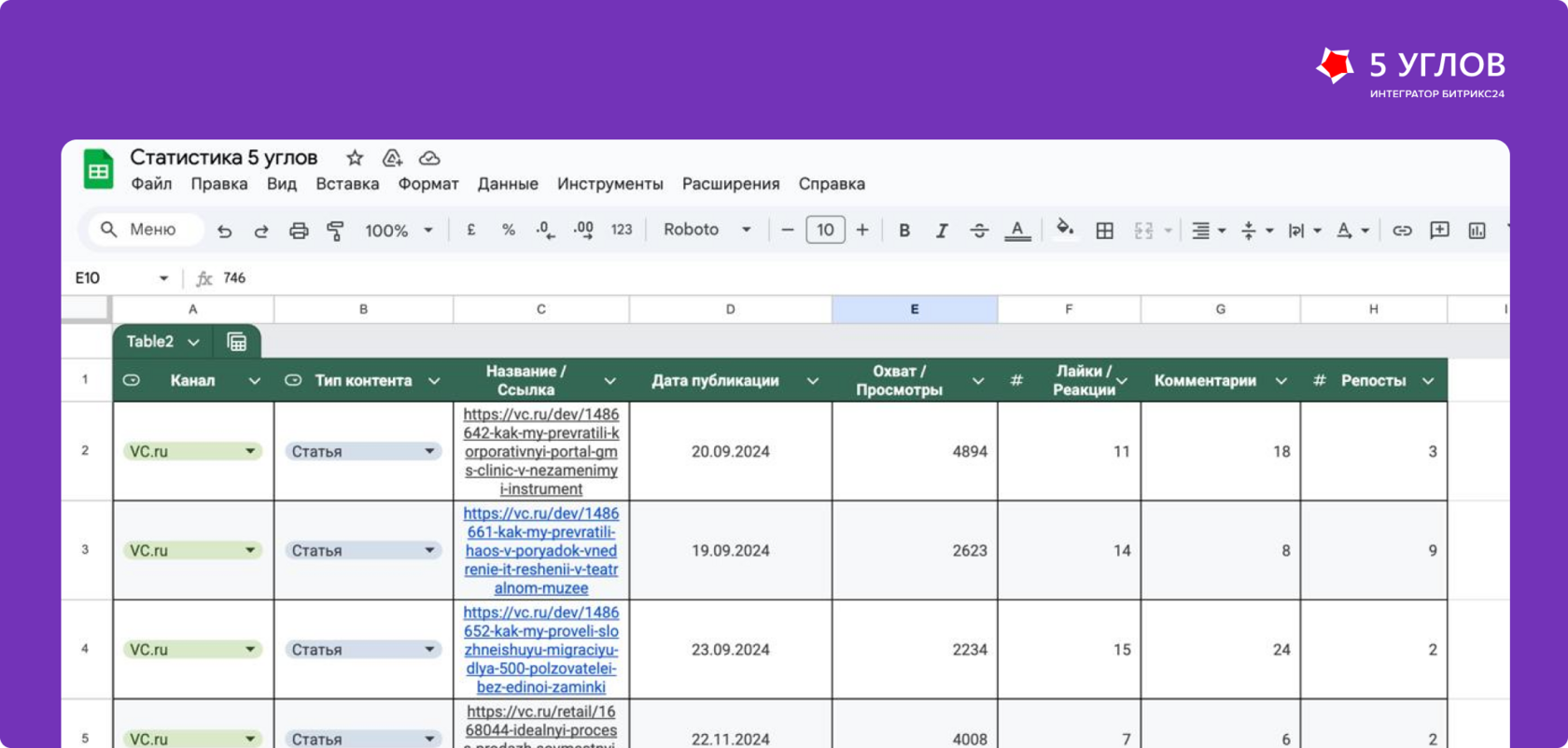Select the cell with date 19.09.2024
The height and width of the screenshot is (748, 1568).
[731, 551]
